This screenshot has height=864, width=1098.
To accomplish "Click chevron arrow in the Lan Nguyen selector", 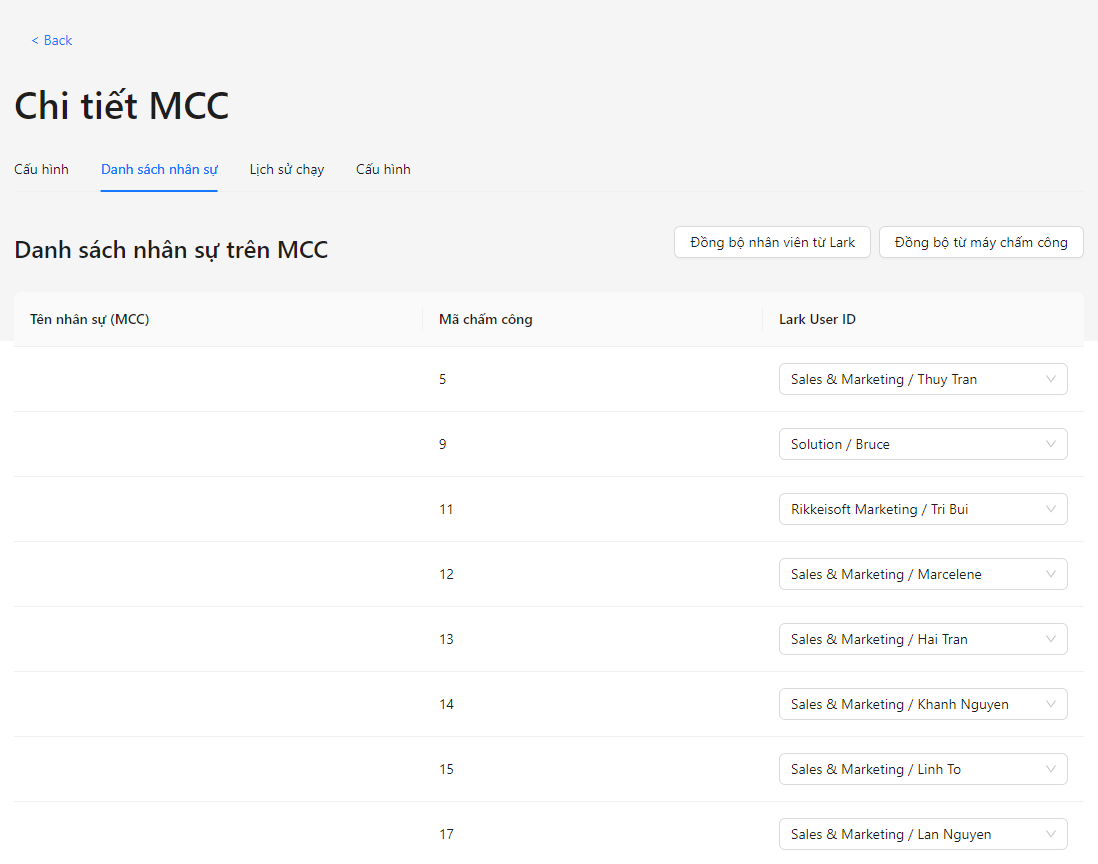I will (x=1050, y=834).
